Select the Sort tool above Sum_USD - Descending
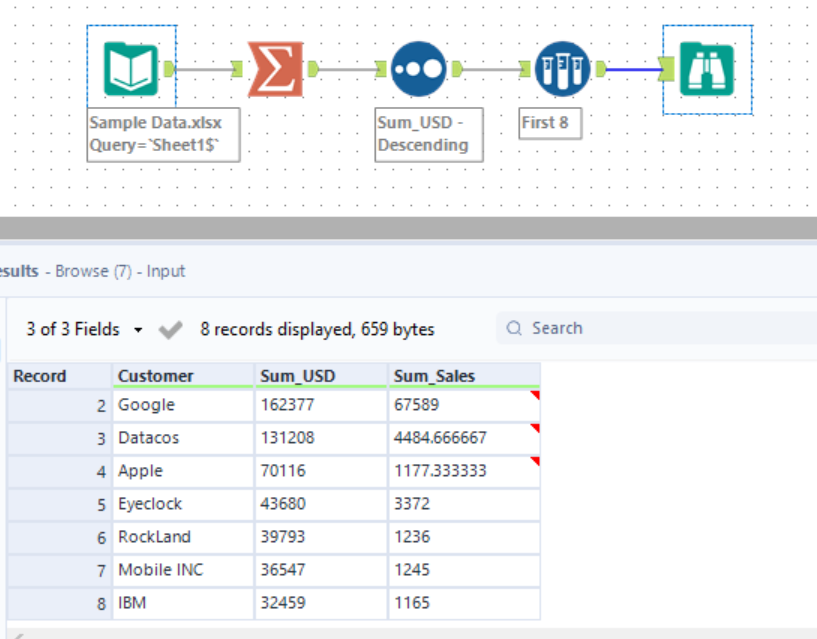 click(420, 67)
